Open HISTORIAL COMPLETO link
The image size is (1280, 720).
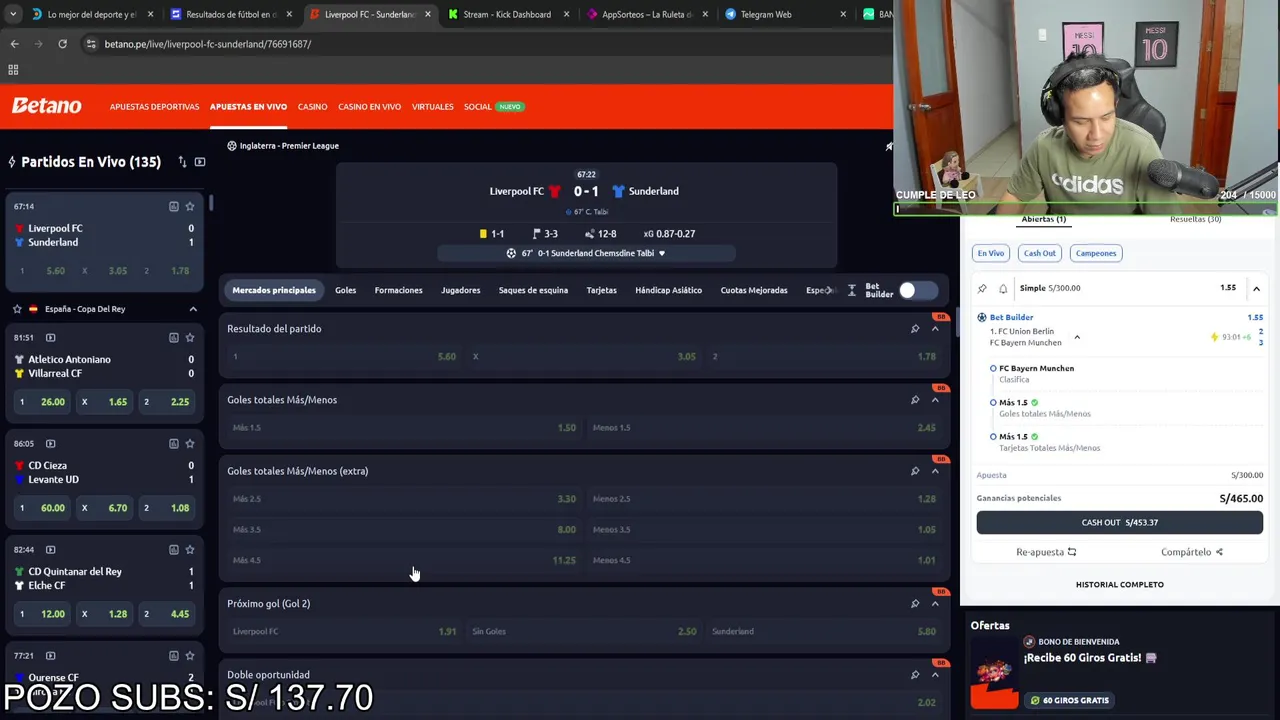click(1119, 584)
